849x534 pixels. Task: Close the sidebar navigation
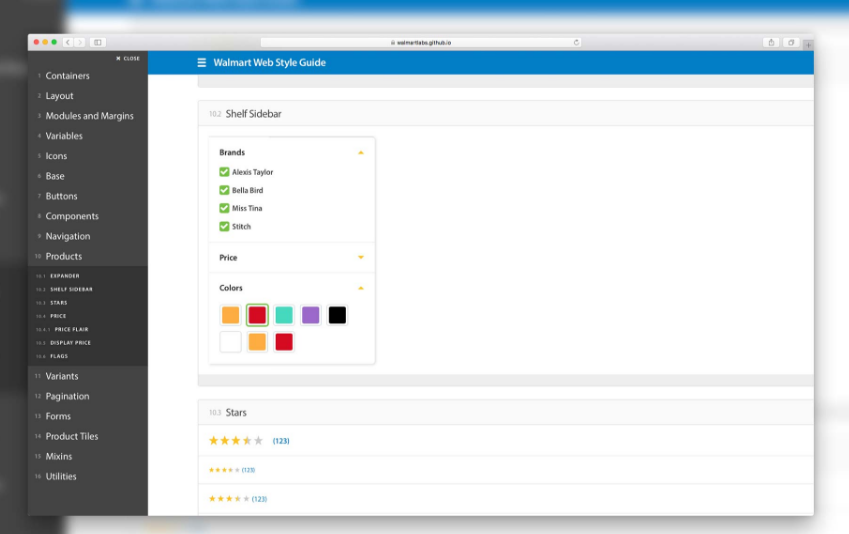click(128, 58)
